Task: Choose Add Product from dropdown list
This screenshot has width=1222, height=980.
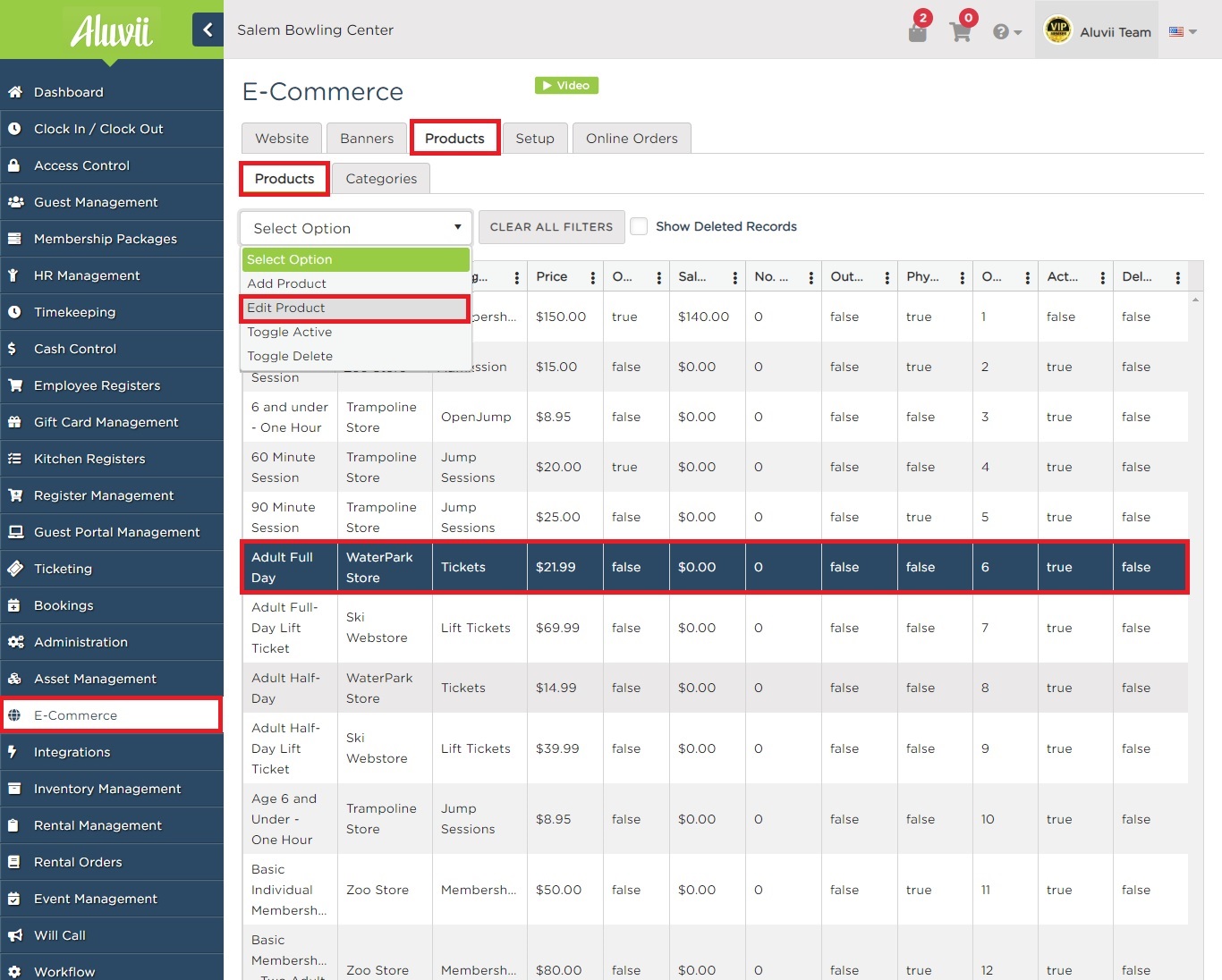Action: 356,283
